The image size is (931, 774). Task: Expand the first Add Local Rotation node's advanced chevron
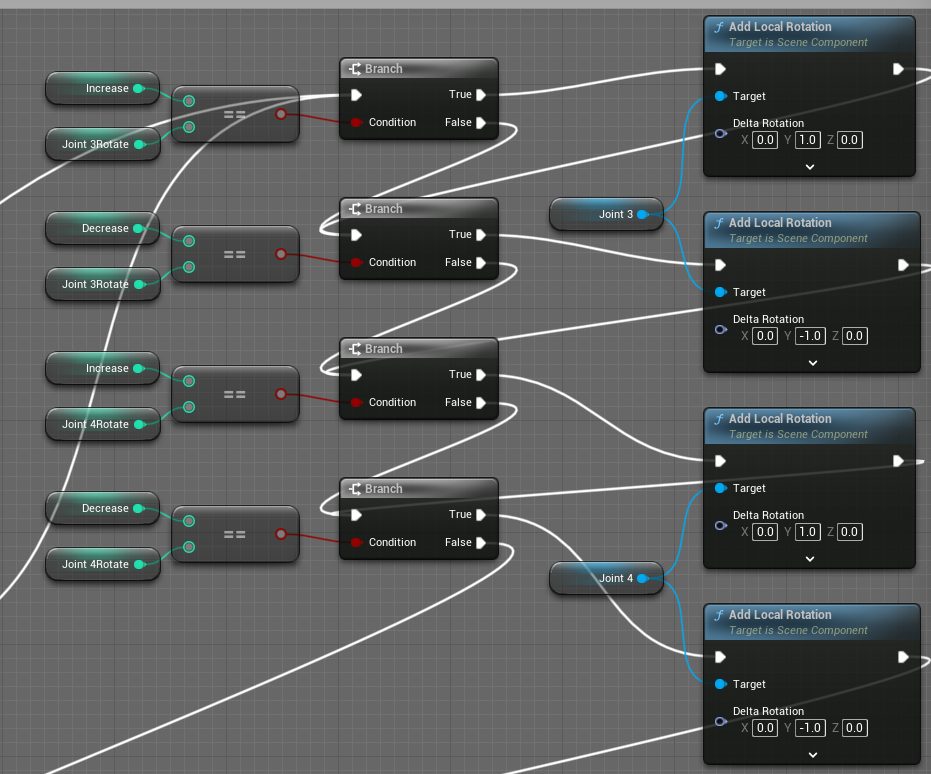pos(810,167)
